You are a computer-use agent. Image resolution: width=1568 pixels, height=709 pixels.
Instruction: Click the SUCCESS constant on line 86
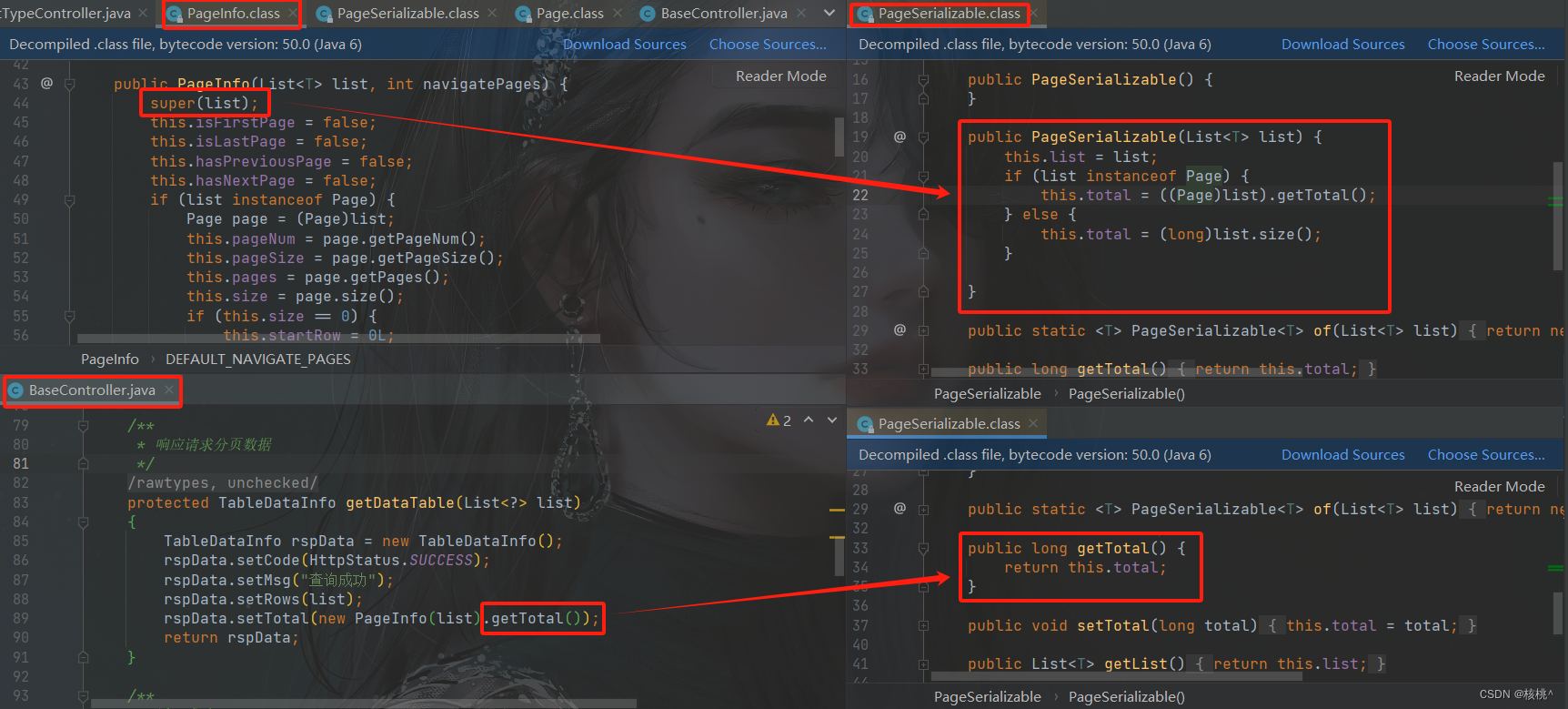(440, 561)
